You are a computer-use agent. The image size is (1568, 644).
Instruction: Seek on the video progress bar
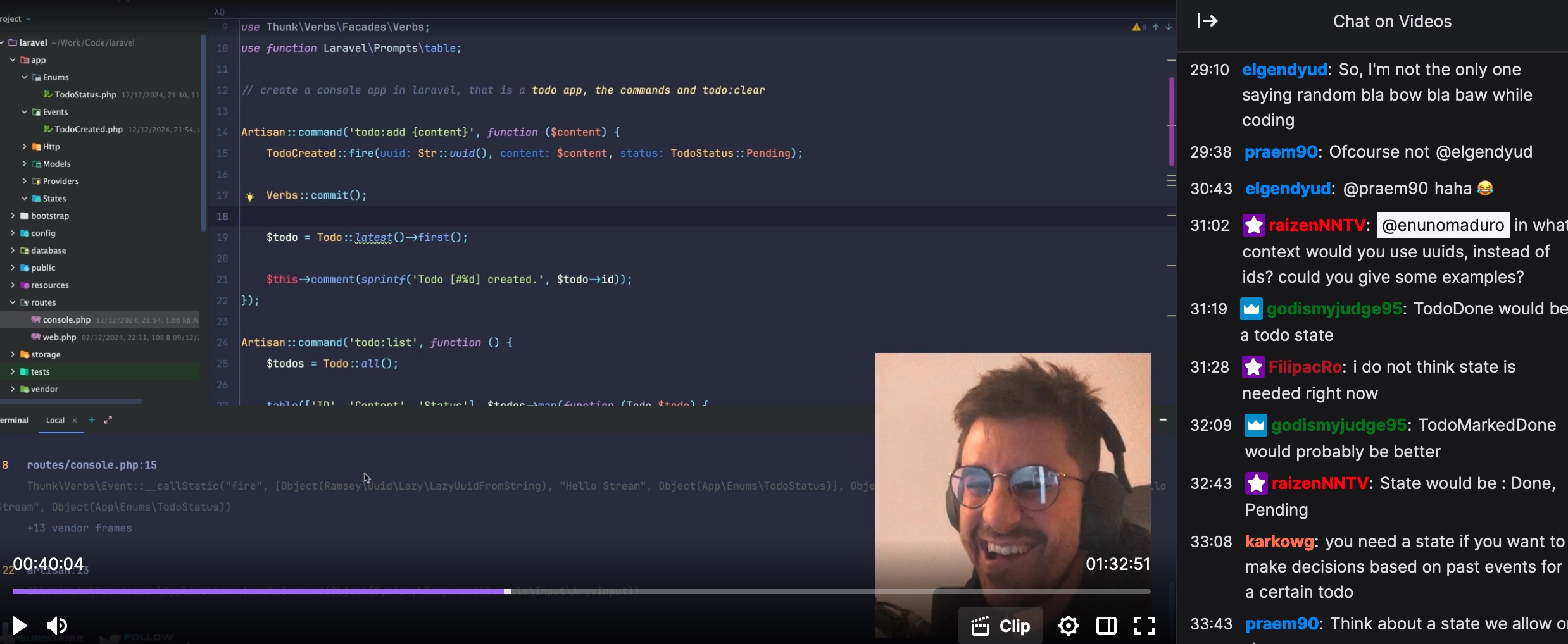coord(581,591)
